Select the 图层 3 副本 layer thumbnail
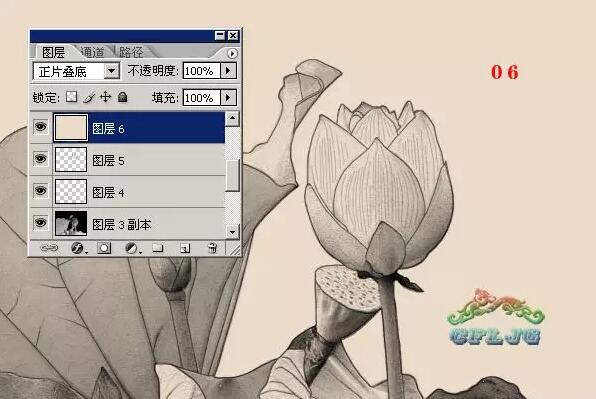Screen dimensions: 596x399 point(71,223)
